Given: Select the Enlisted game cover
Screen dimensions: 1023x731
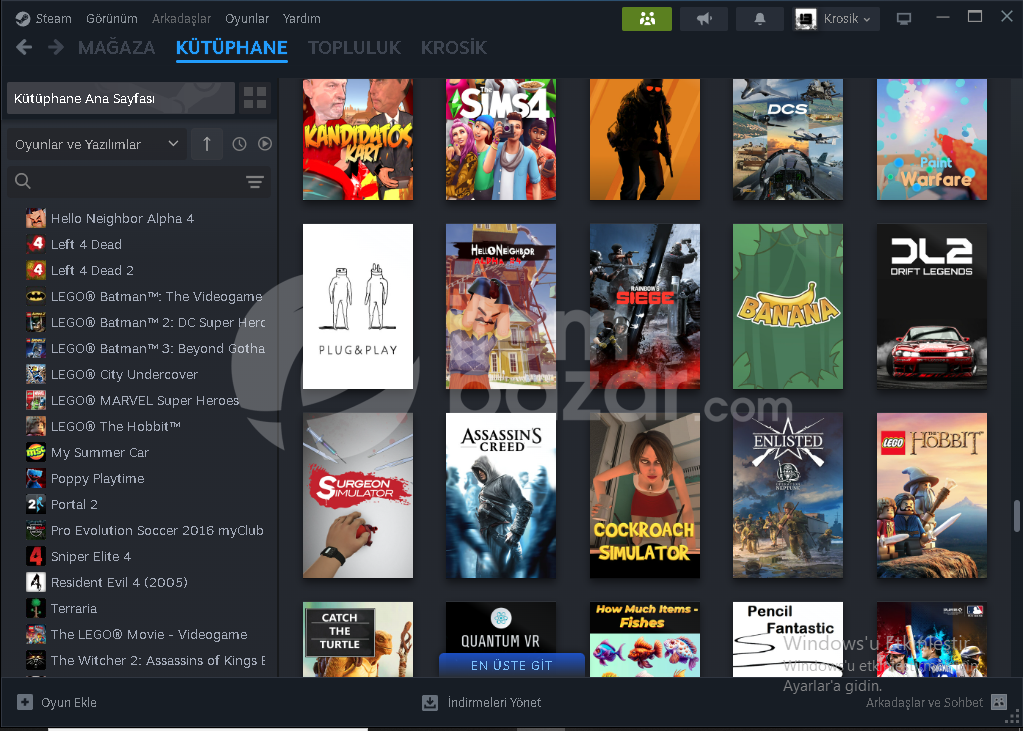Looking at the screenshot, I should [x=787, y=495].
